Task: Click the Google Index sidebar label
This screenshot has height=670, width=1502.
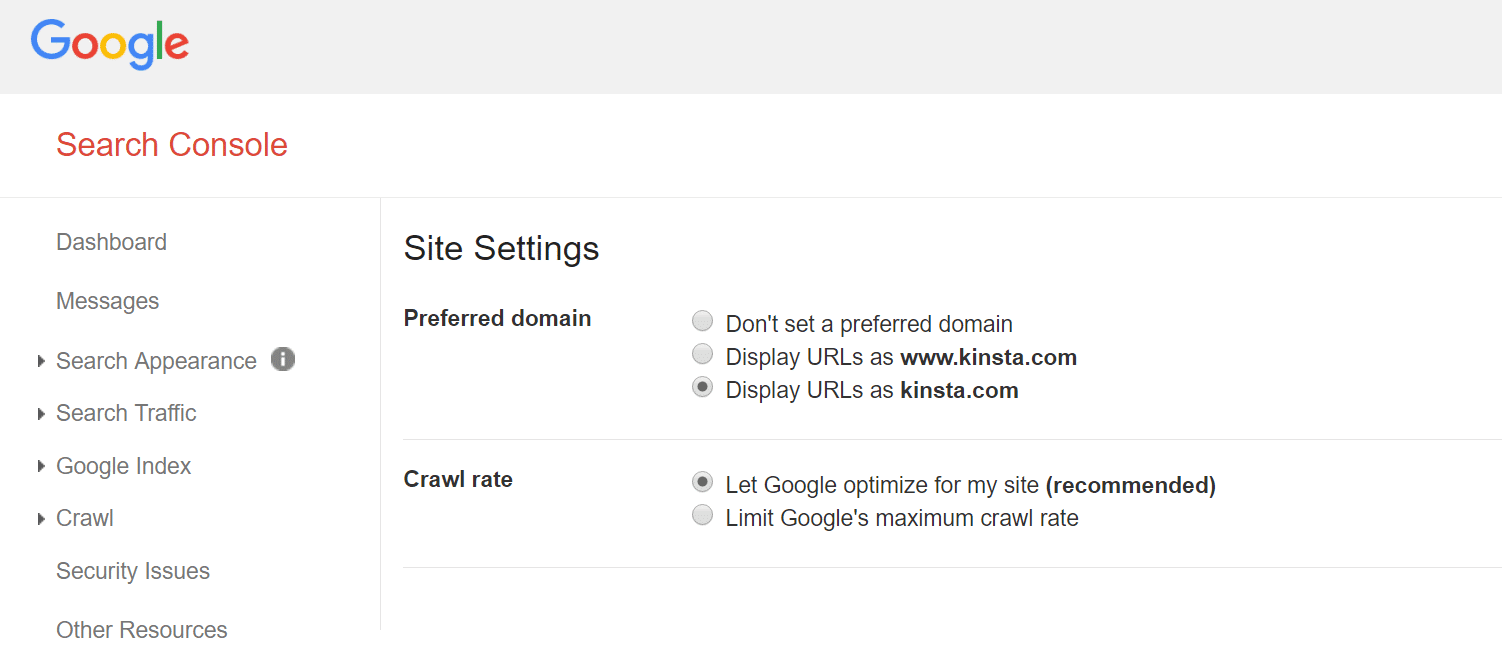Action: tap(123, 466)
